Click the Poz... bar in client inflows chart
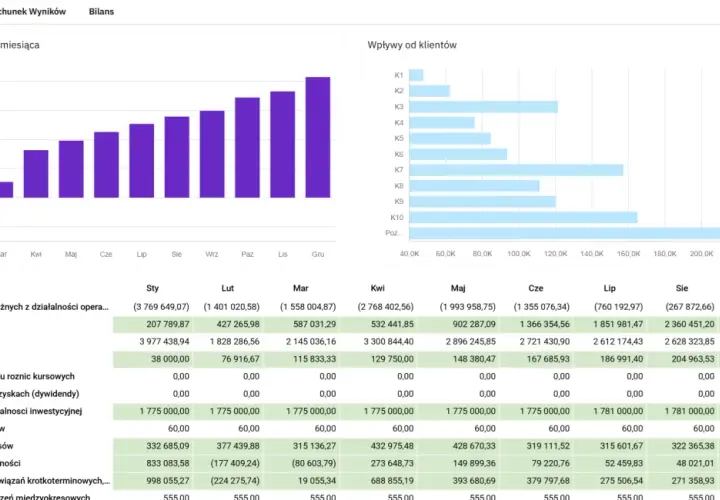The image size is (720, 500). coord(564,233)
